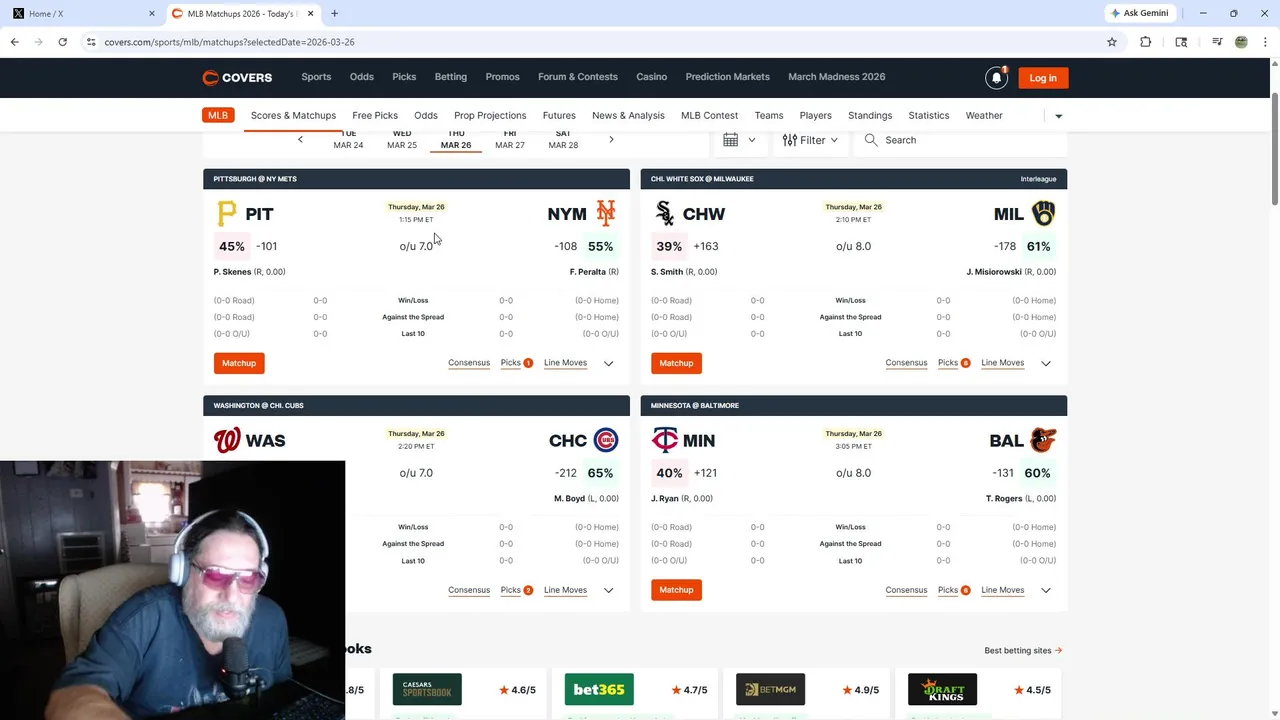The width and height of the screenshot is (1280, 720).
Task: Open Ask Gemini
Action: pos(1139,13)
